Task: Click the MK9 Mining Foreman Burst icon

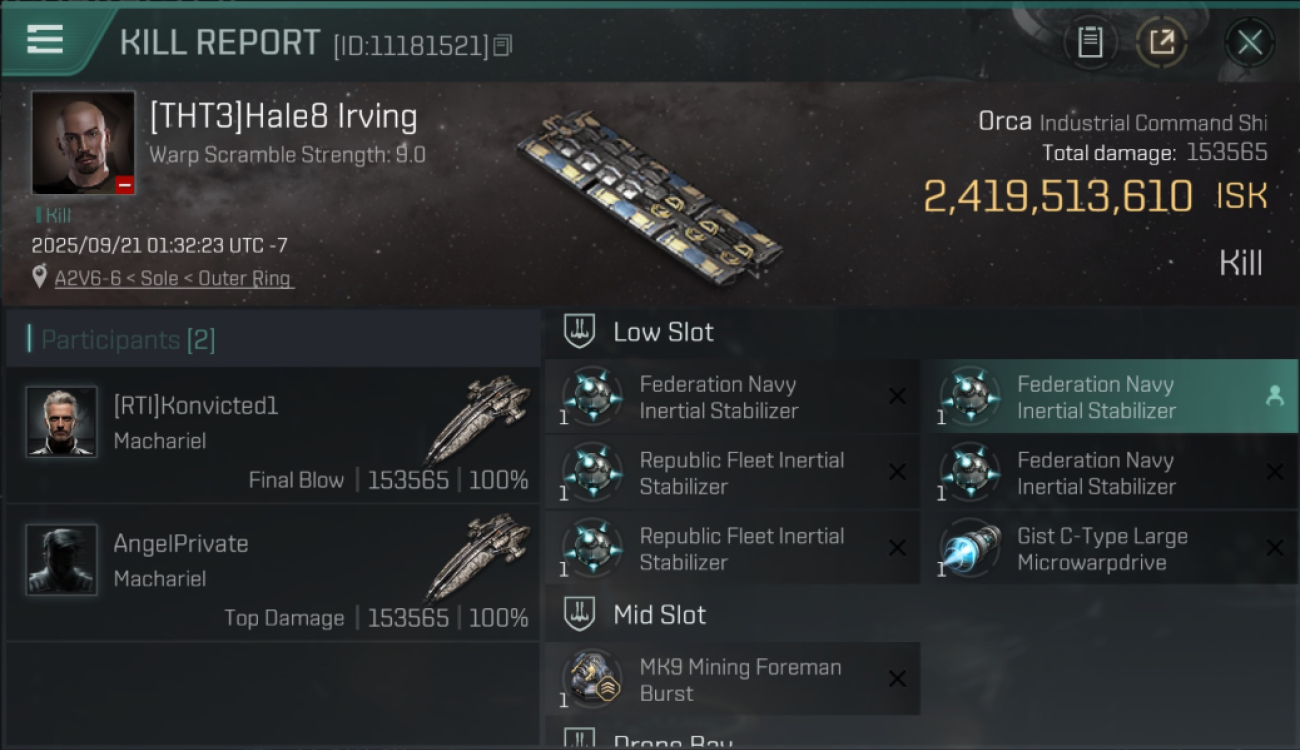Action: (592, 680)
